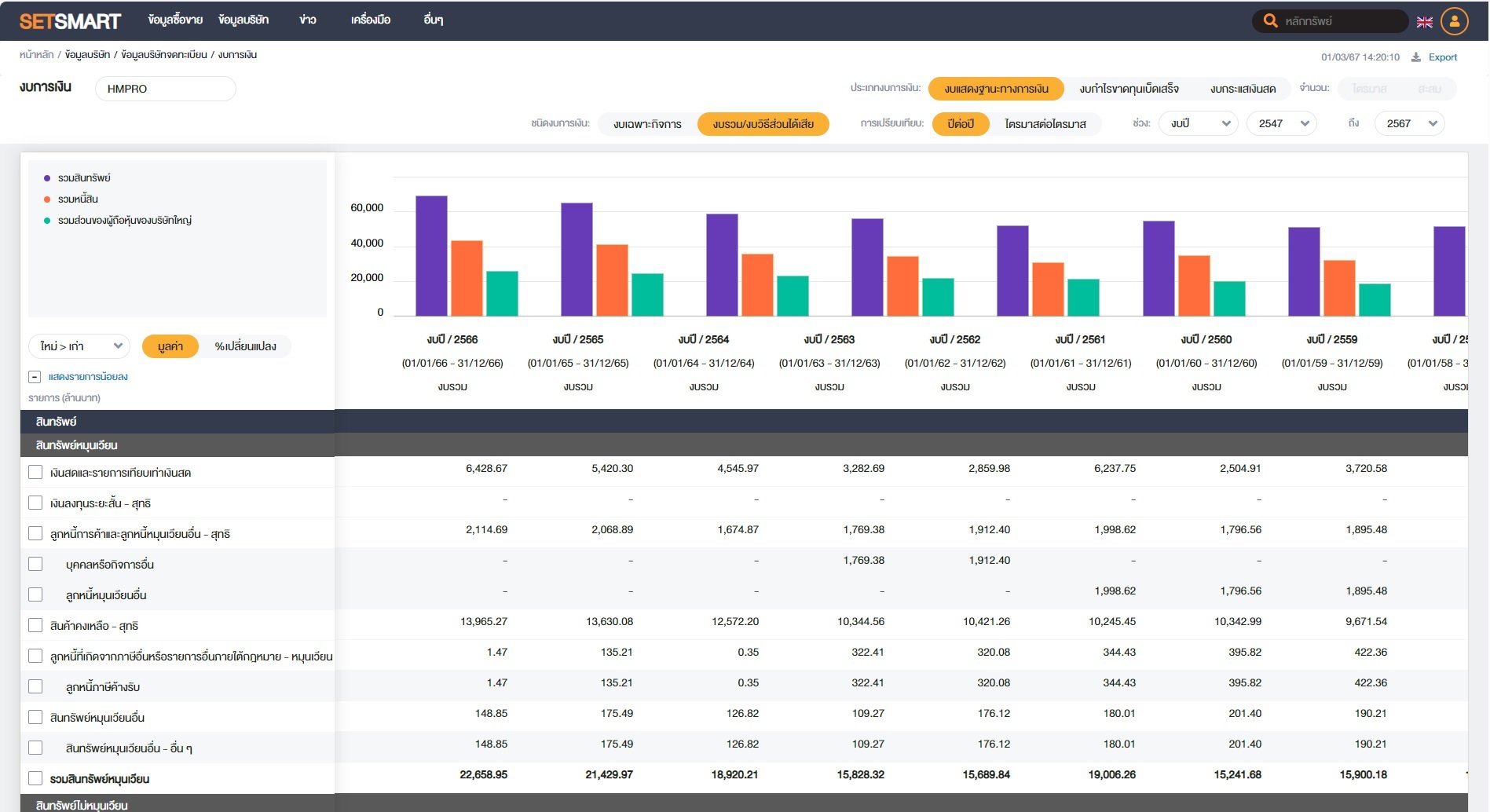Switch to งบรวม/งบวิธีส่วนได้เสีย statement type

click(763, 124)
